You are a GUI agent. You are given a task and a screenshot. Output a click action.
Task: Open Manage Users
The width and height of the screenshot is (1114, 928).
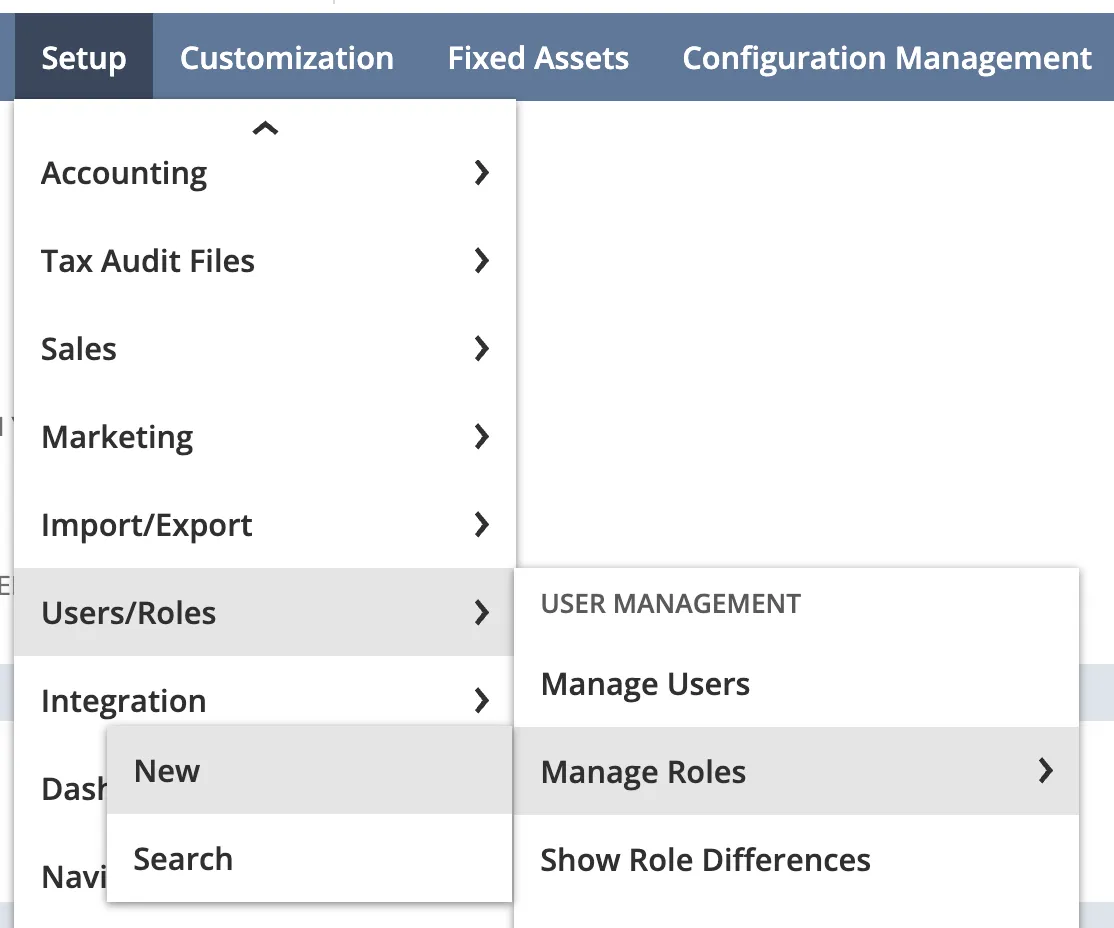[x=796, y=684]
